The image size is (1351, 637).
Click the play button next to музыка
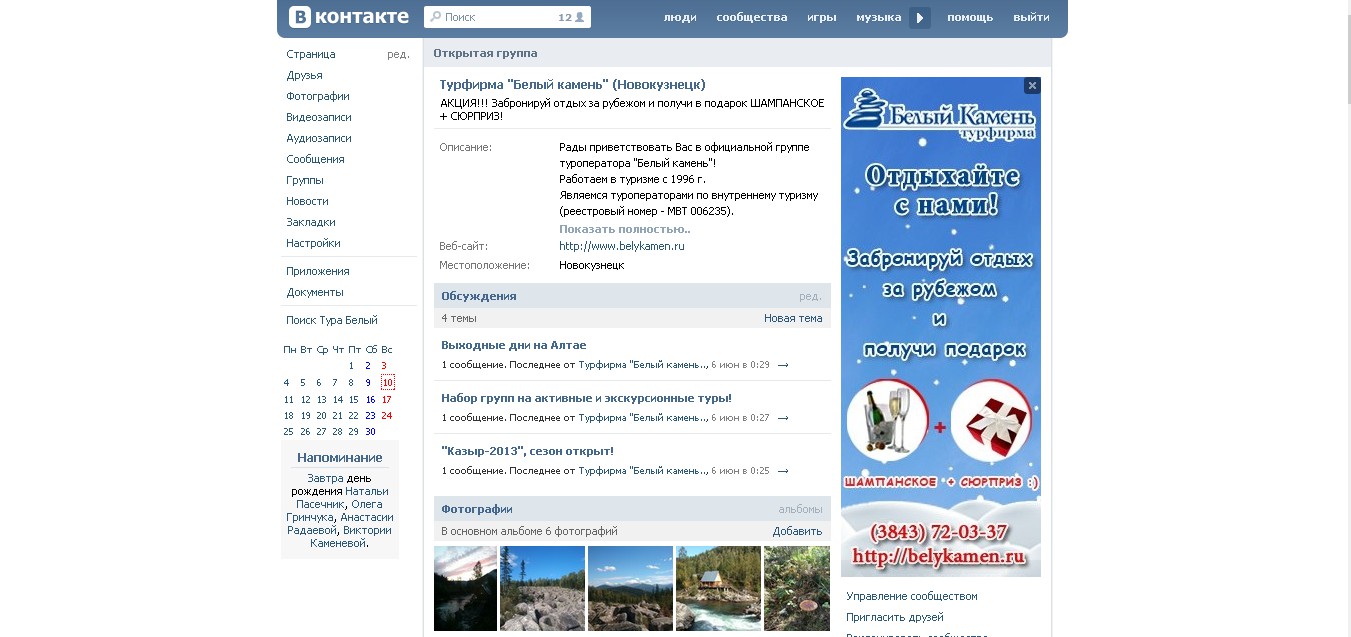click(920, 17)
